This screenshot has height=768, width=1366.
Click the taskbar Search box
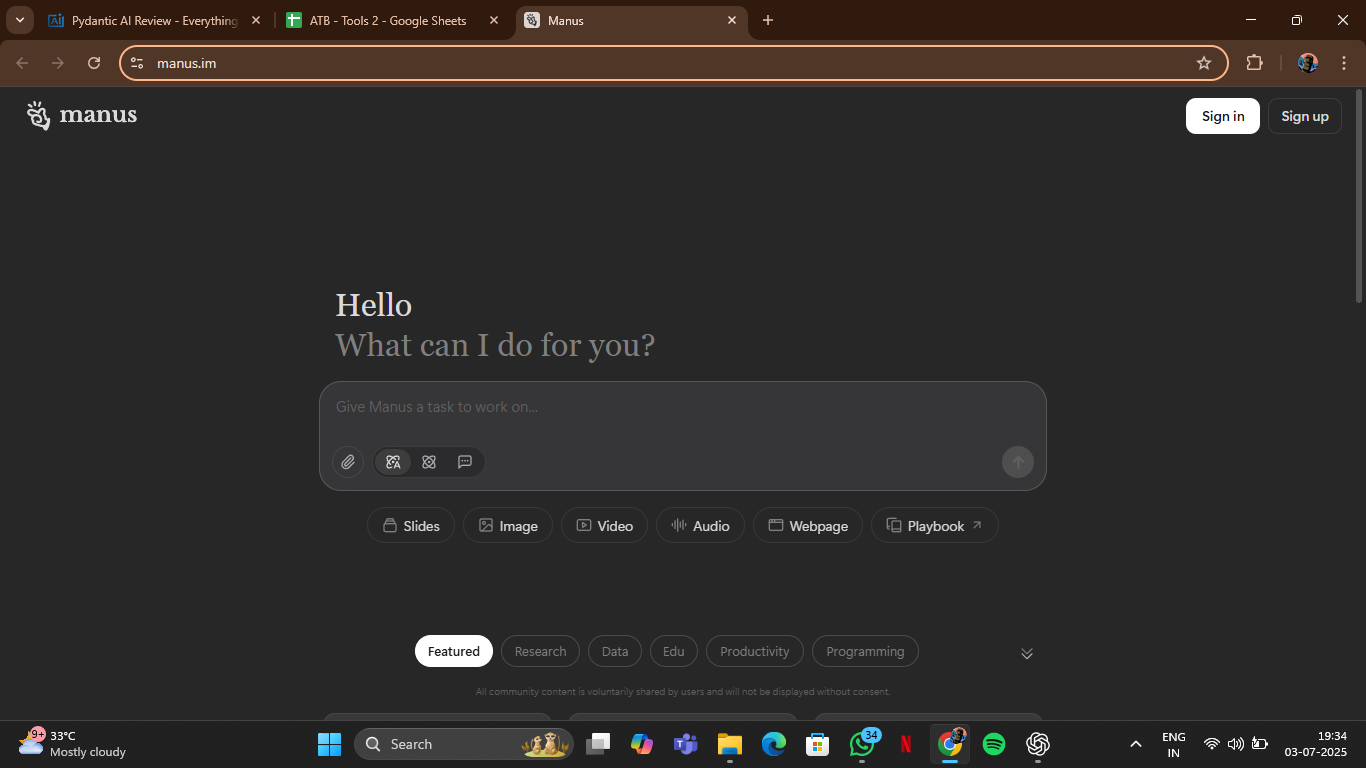click(463, 744)
